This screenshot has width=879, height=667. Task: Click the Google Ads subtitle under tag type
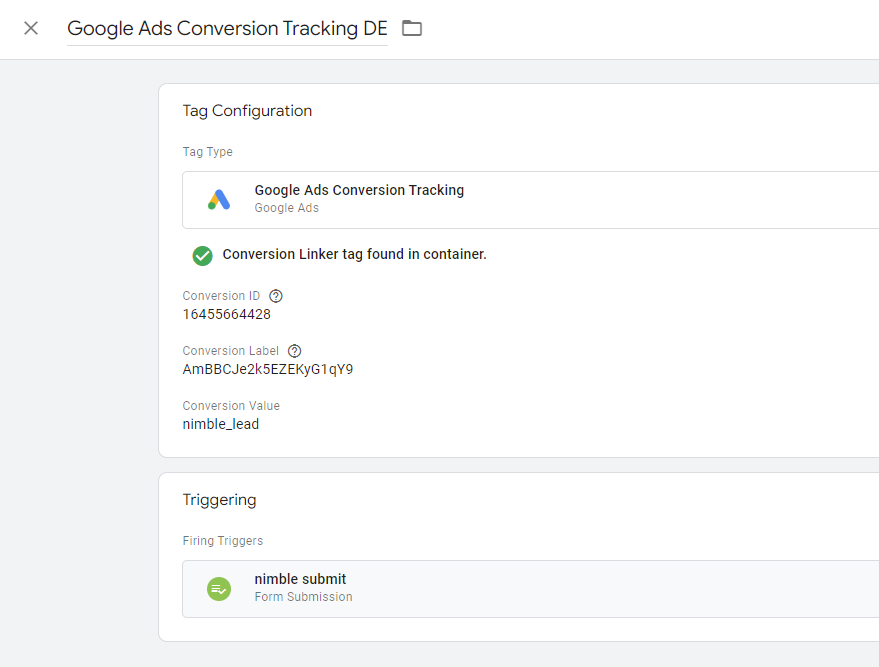286,208
